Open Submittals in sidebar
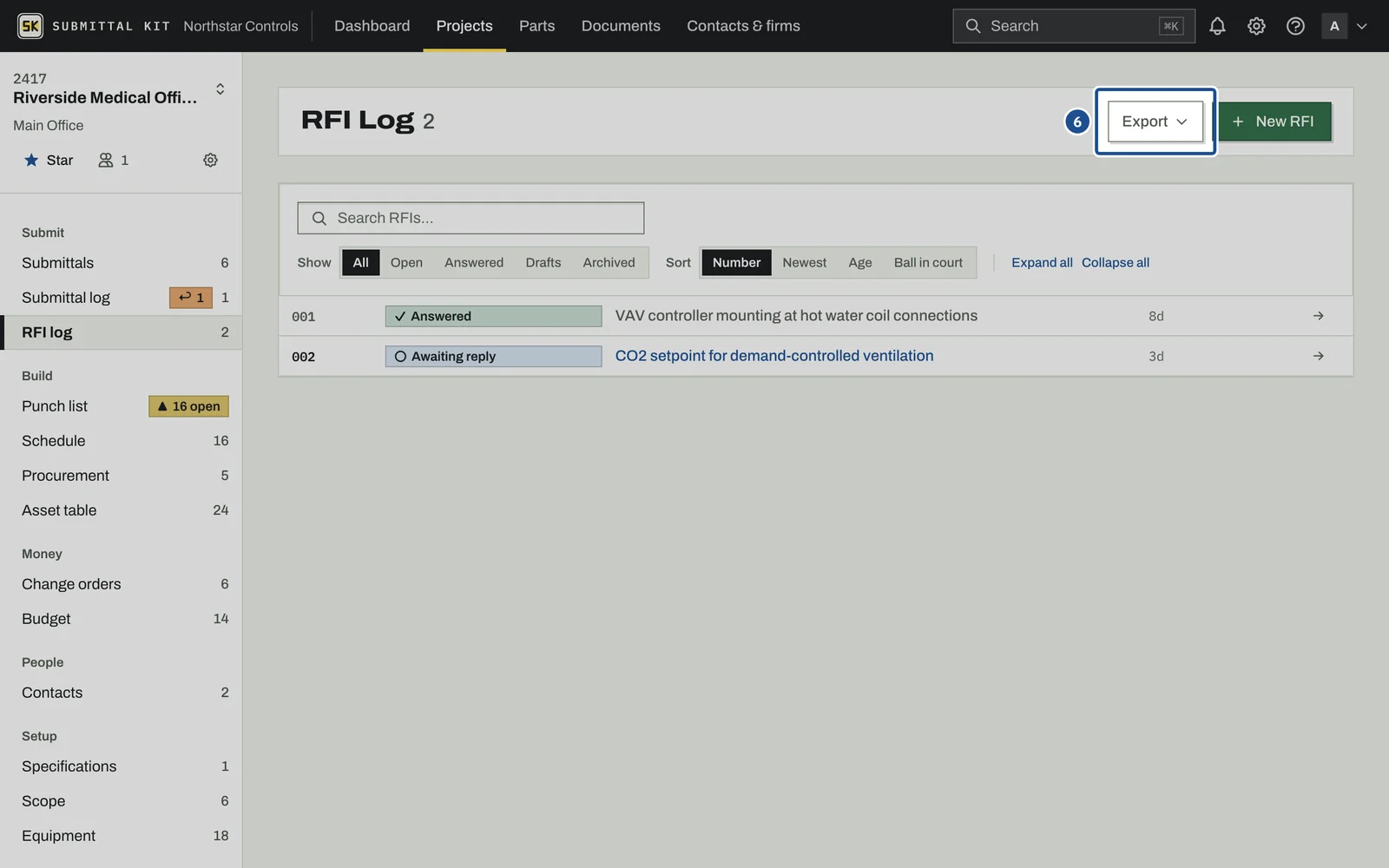1389x868 pixels. point(122,263)
